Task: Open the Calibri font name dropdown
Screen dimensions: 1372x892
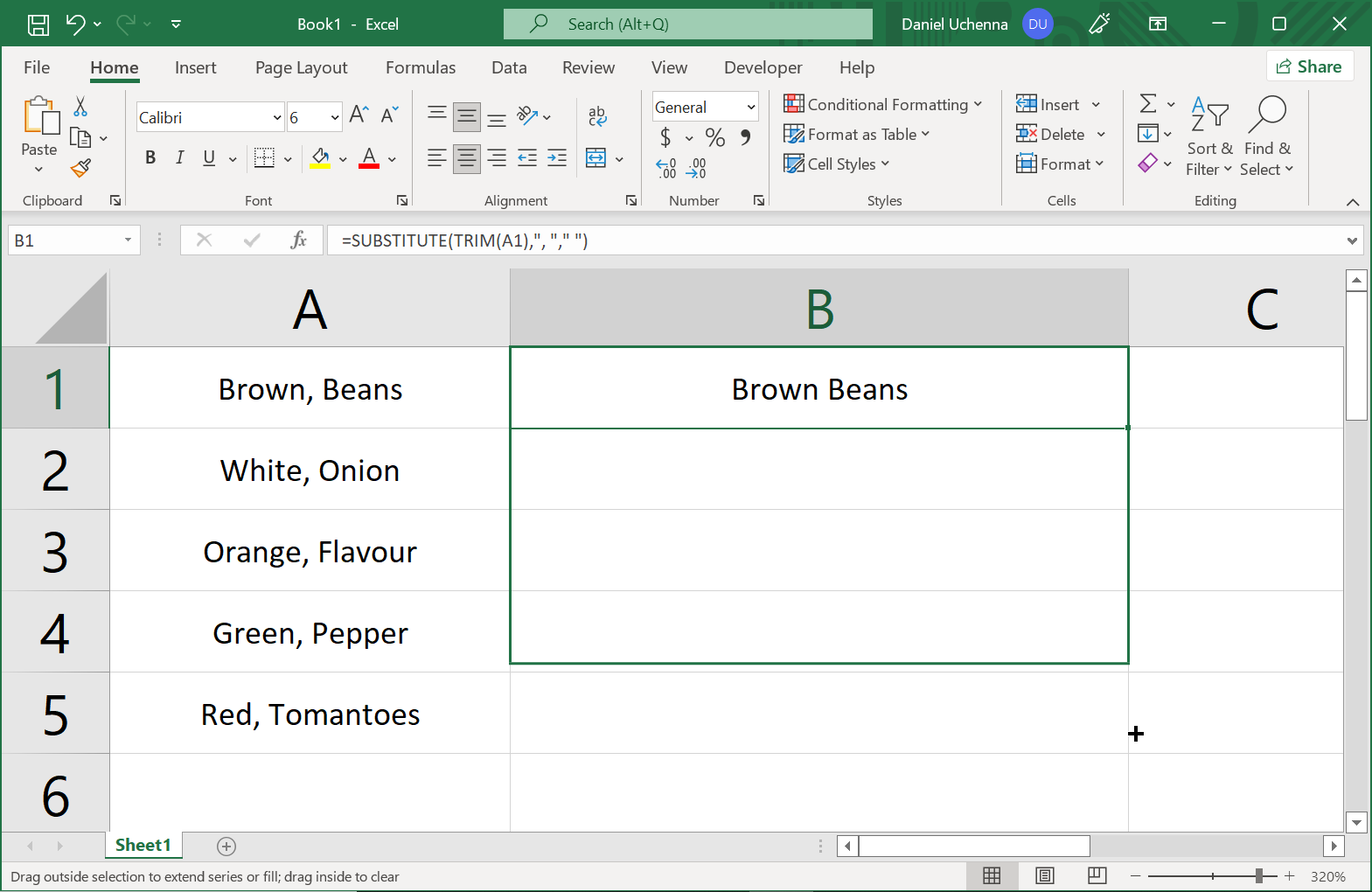Action: tap(277, 117)
